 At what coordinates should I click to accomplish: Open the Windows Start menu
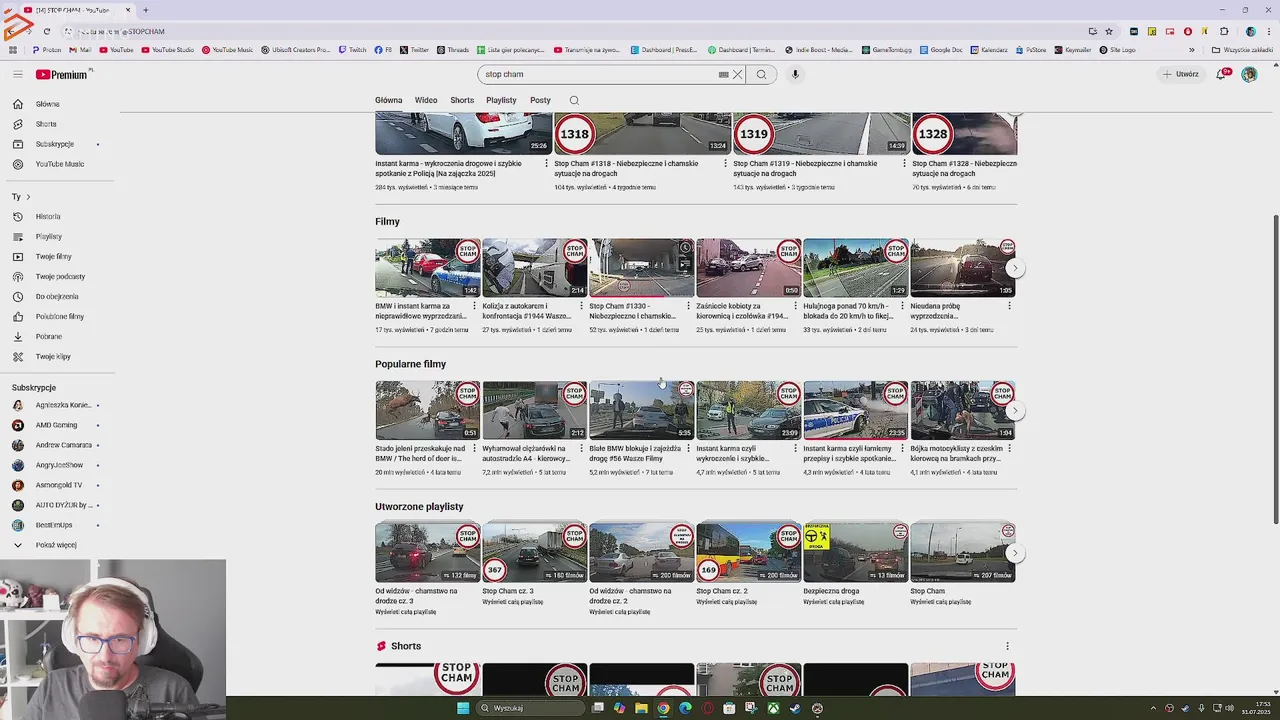pos(463,708)
